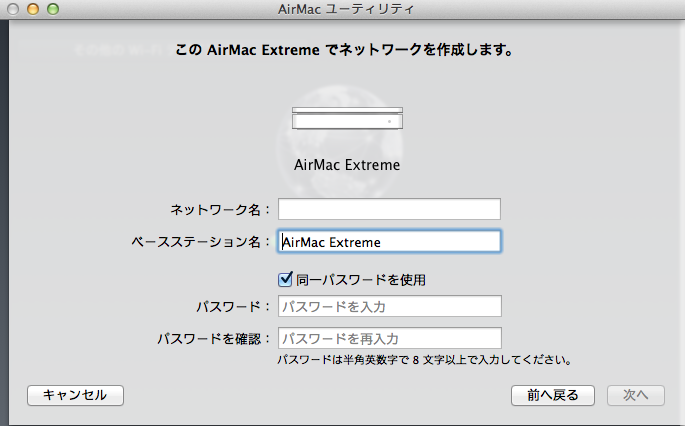The image size is (685, 426).
Task: Select the パスワードを入力 password field
Action: pyautogui.click(x=388, y=306)
